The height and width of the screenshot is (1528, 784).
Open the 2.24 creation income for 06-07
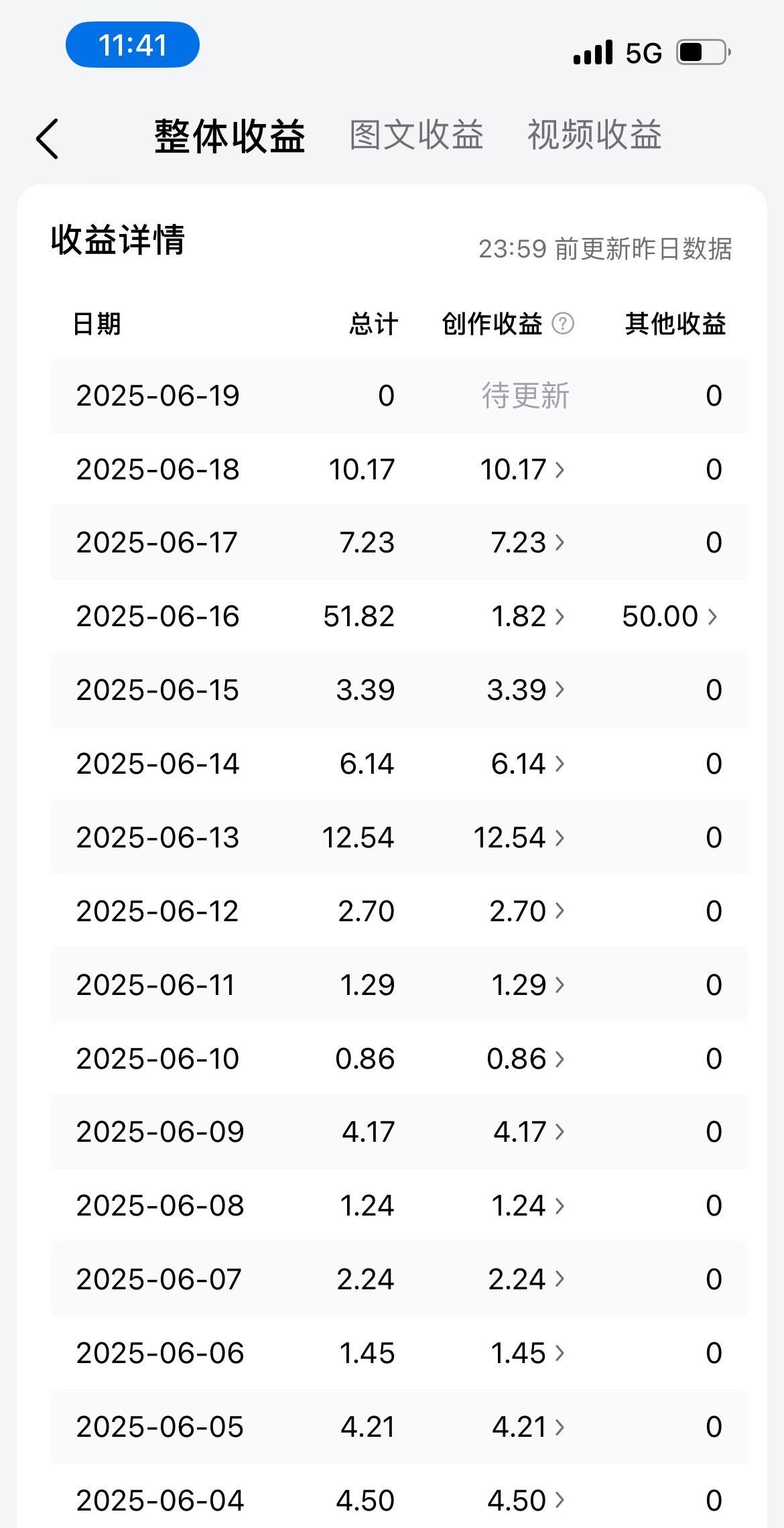526,1279
